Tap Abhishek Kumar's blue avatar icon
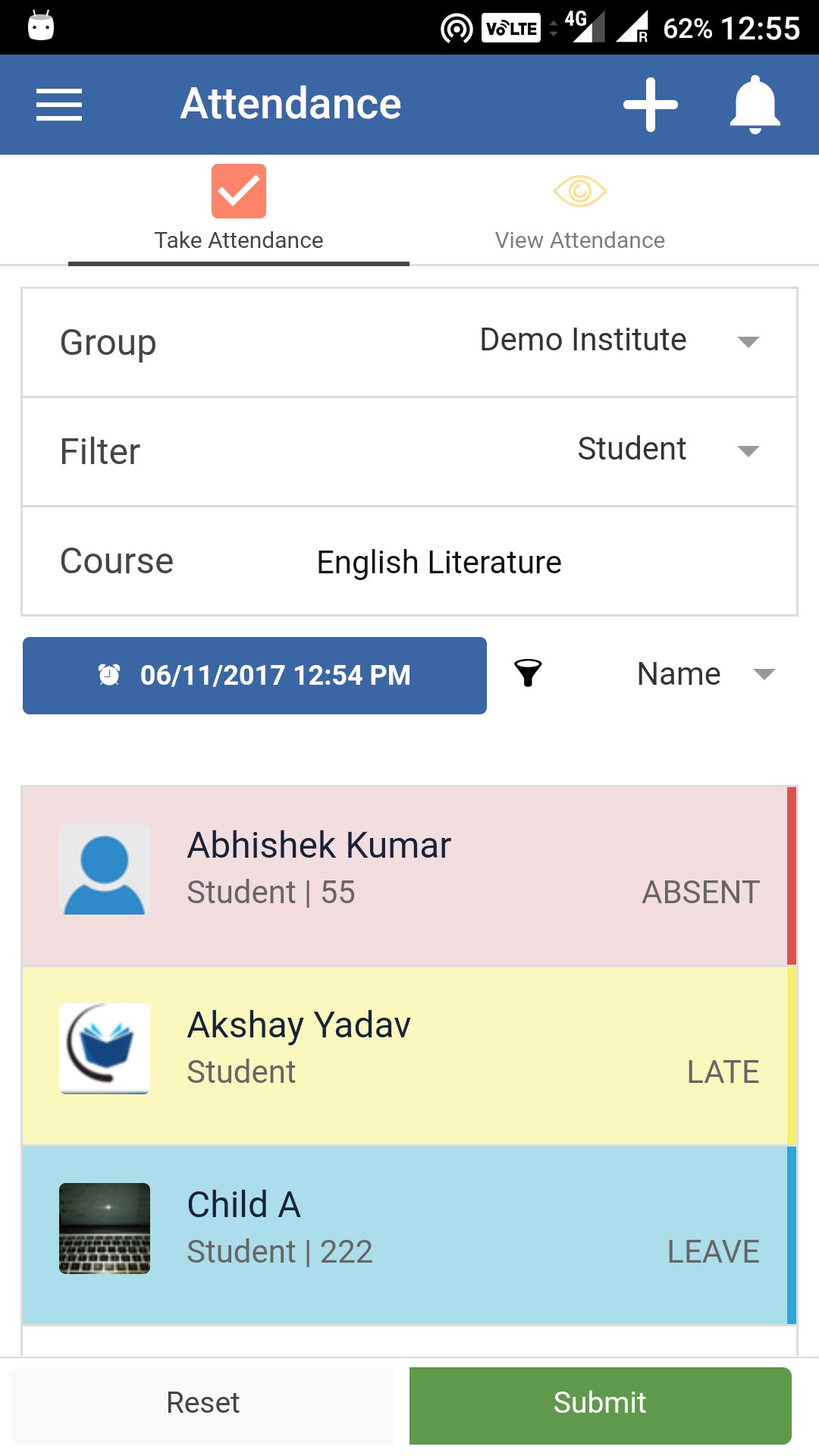 [105, 869]
